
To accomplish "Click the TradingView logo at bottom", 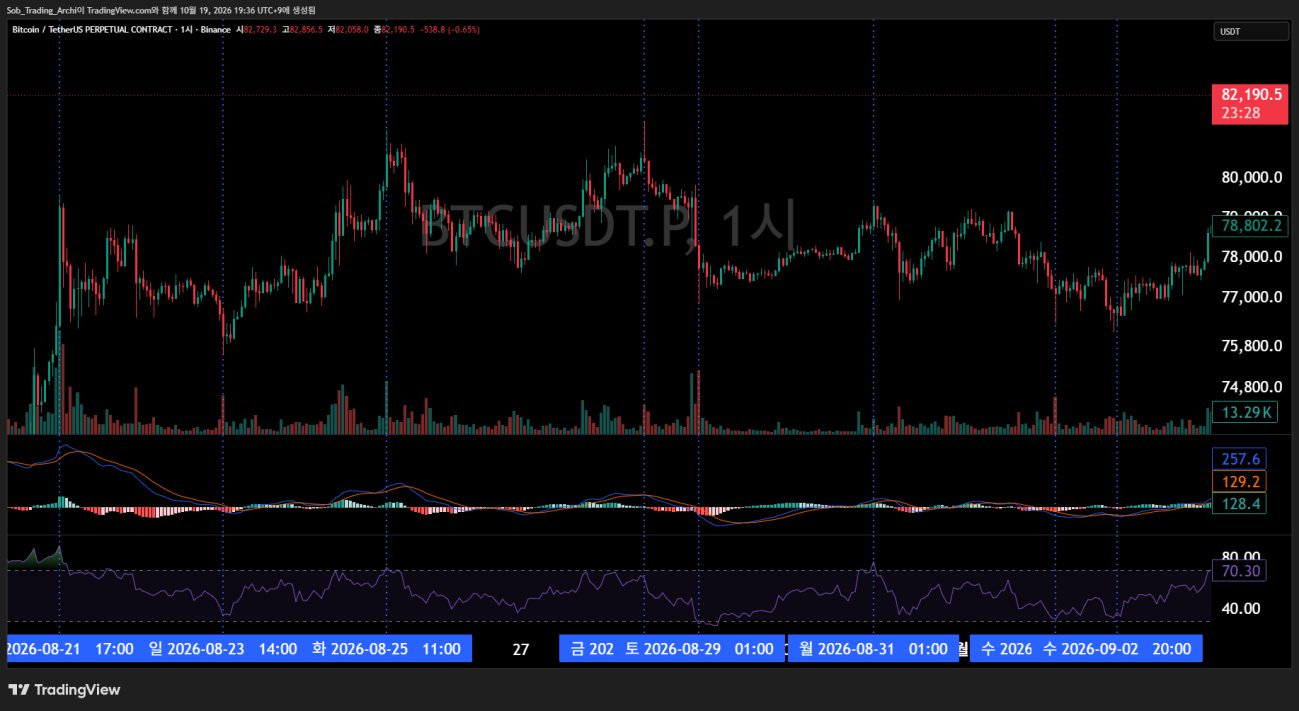I will tap(64, 690).
